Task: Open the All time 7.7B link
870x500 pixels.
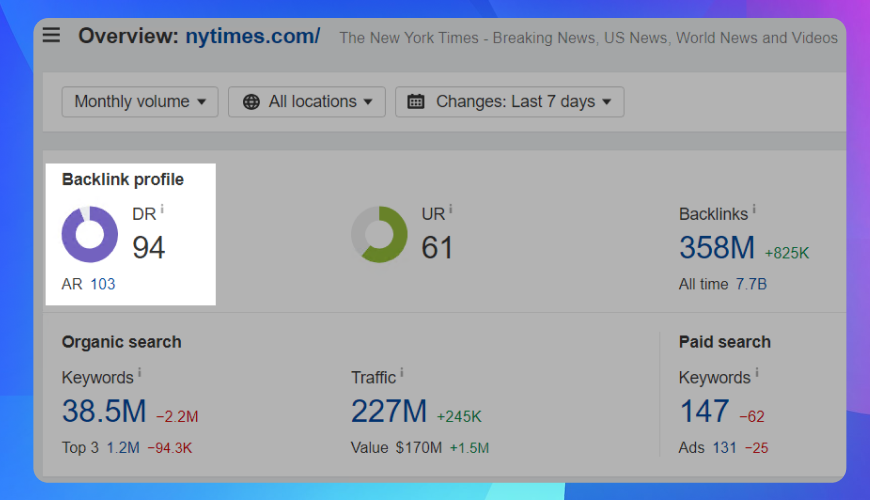Action: point(751,284)
